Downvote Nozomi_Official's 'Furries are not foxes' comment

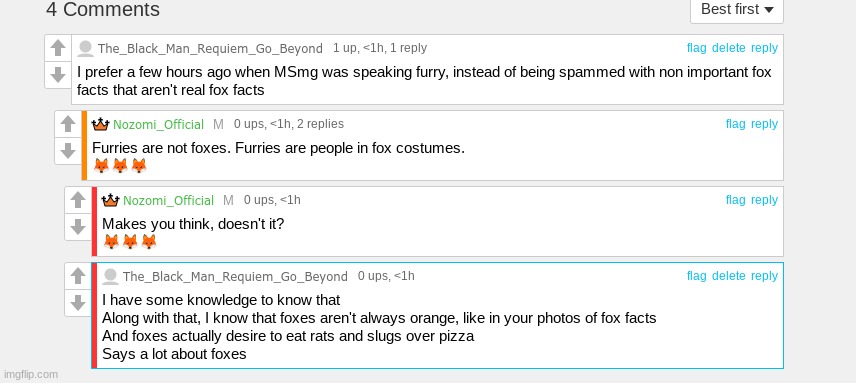tap(68, 151)
